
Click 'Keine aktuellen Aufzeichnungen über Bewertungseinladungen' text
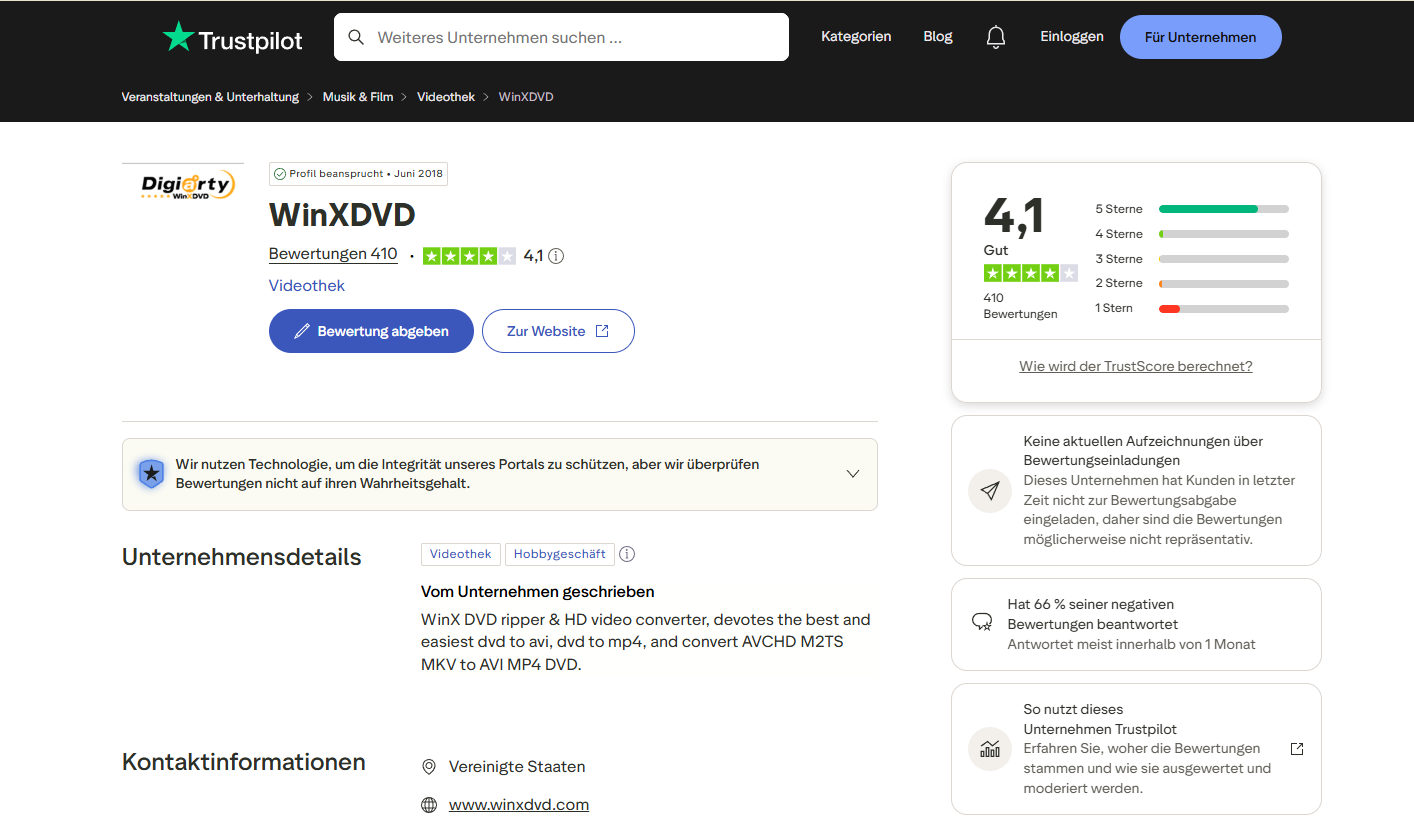click(1143, 451)
